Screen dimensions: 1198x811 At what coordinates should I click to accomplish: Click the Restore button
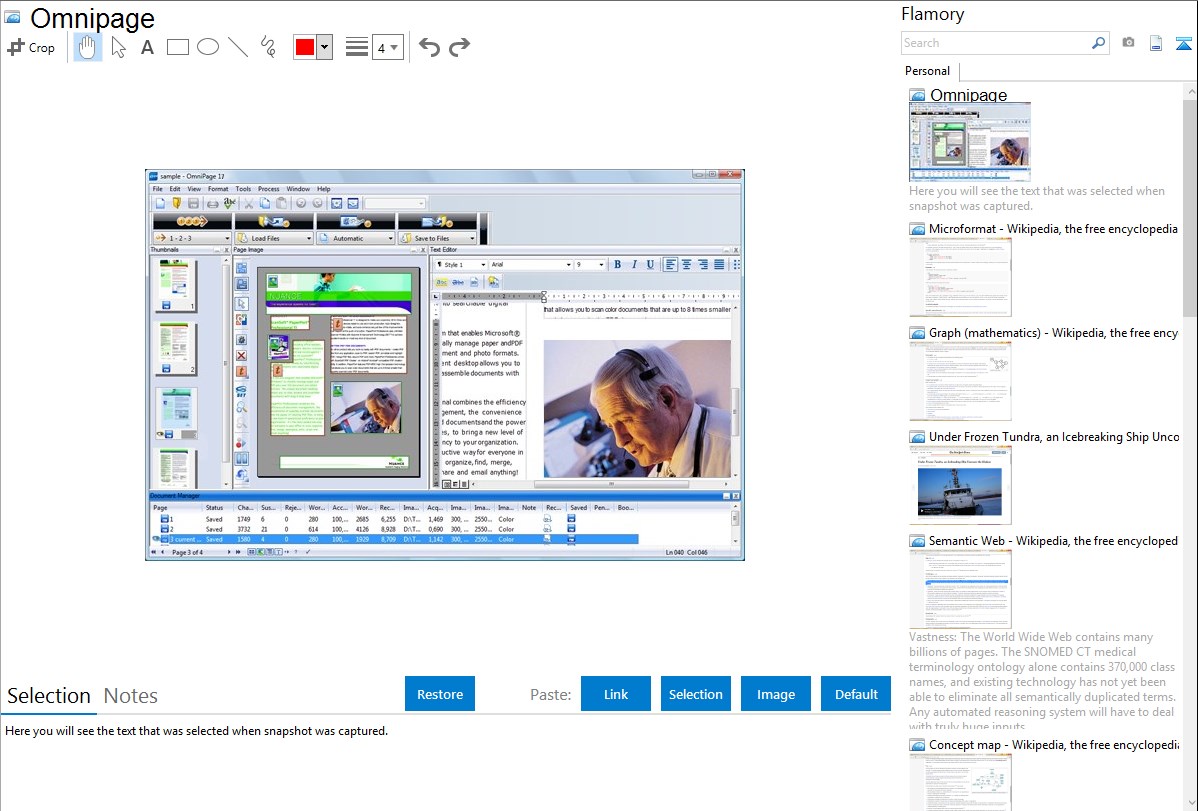coord(440,694)
